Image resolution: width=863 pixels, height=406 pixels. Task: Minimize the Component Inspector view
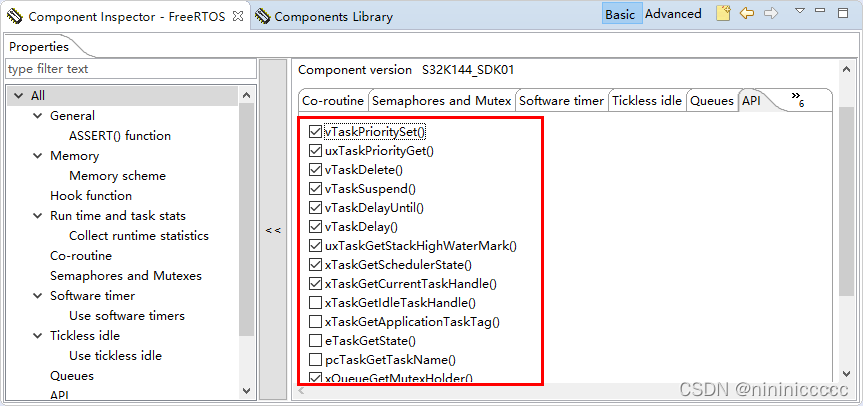[820, 10]
